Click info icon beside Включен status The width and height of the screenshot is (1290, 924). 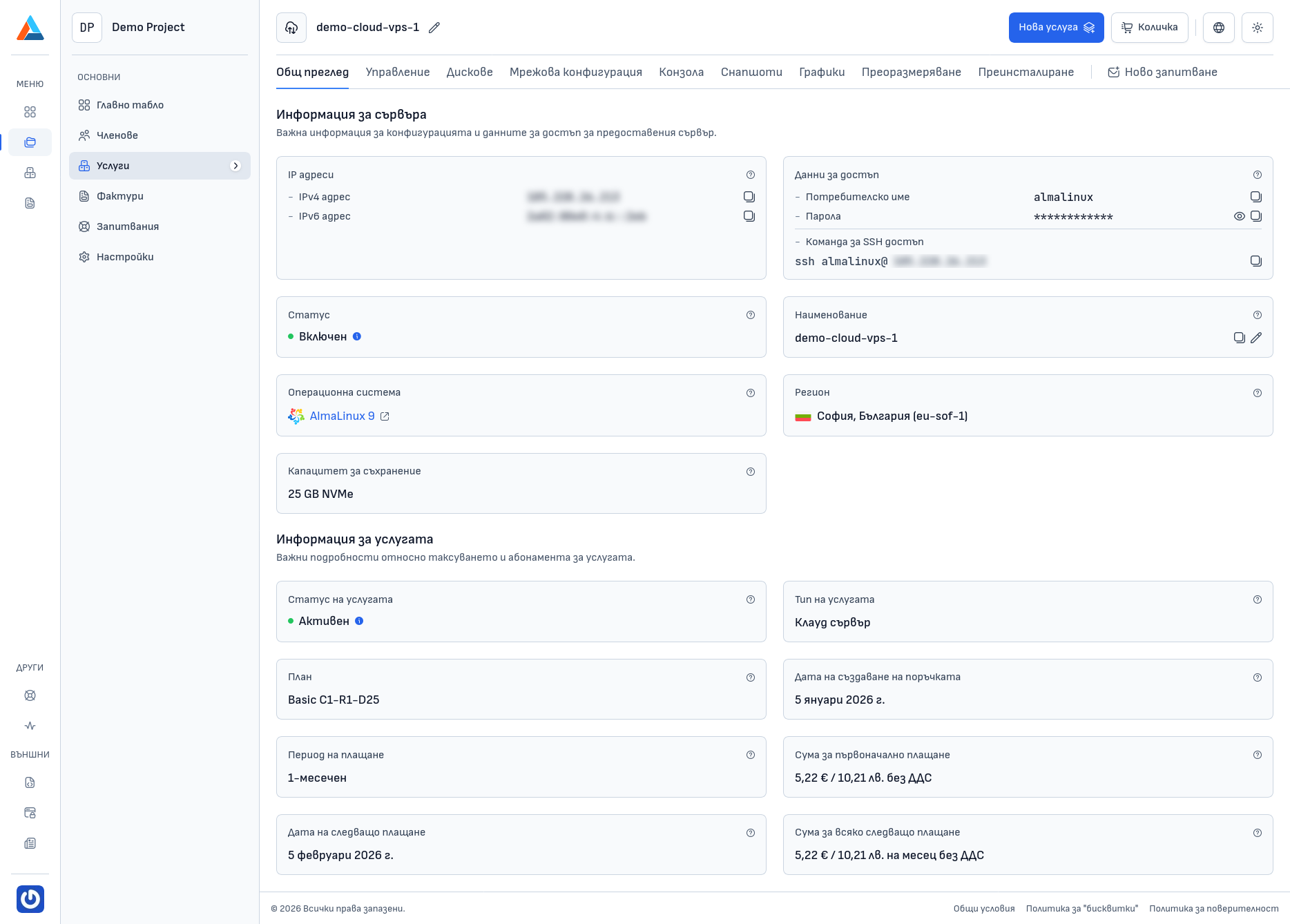pyautogui.click(x=357, y=336)
